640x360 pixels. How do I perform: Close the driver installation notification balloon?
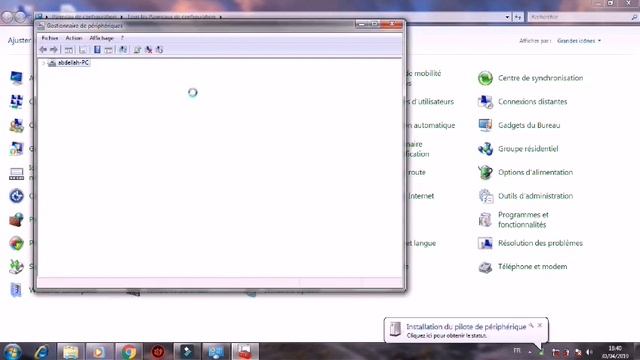(x=540, y=325)
